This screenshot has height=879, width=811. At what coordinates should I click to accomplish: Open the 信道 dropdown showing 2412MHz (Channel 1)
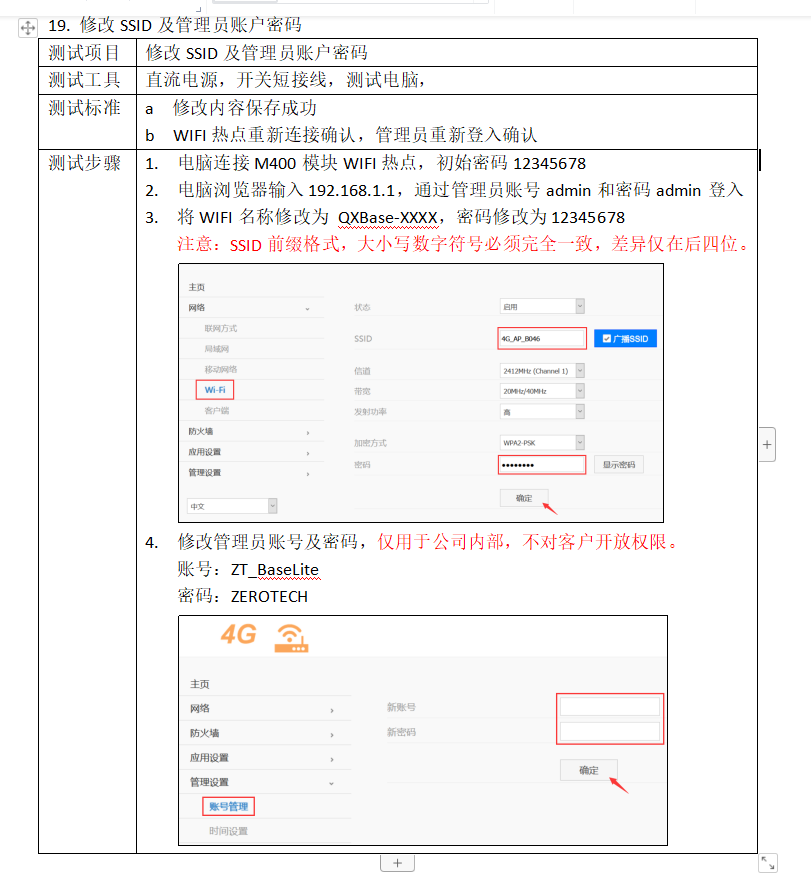tap(542, 371)
